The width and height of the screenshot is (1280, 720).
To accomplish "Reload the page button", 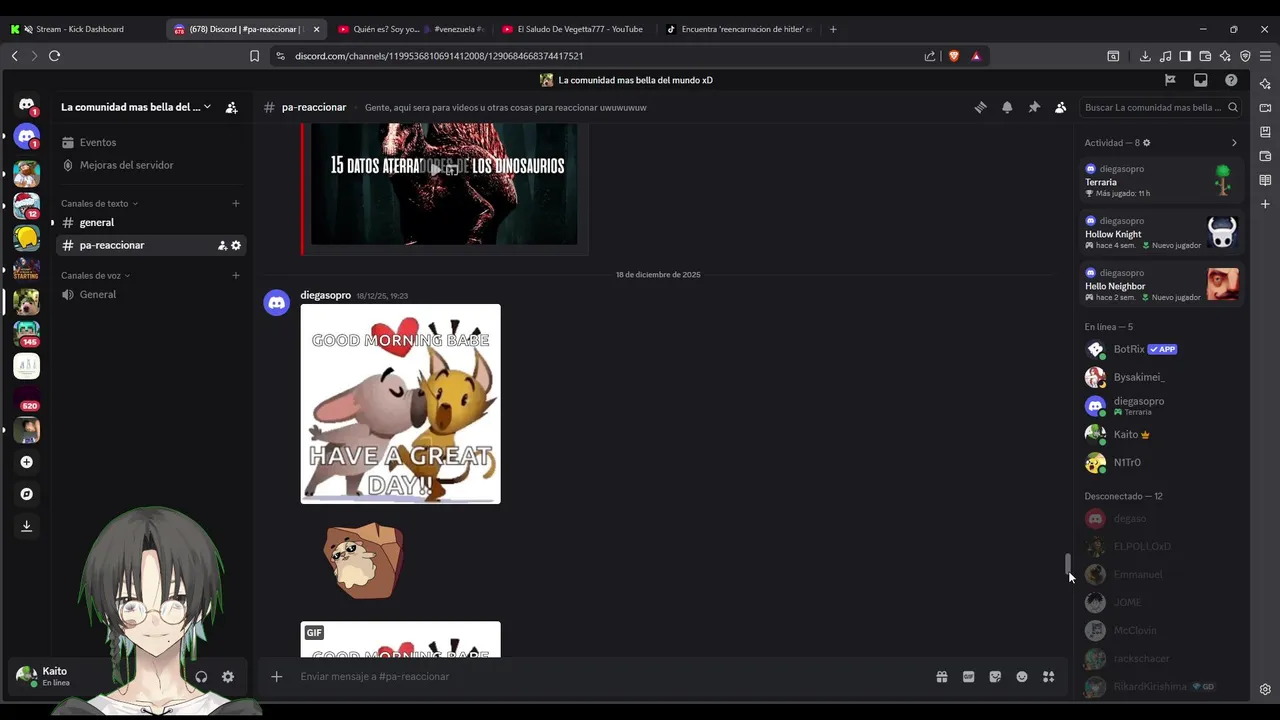I will pos(54,56).
